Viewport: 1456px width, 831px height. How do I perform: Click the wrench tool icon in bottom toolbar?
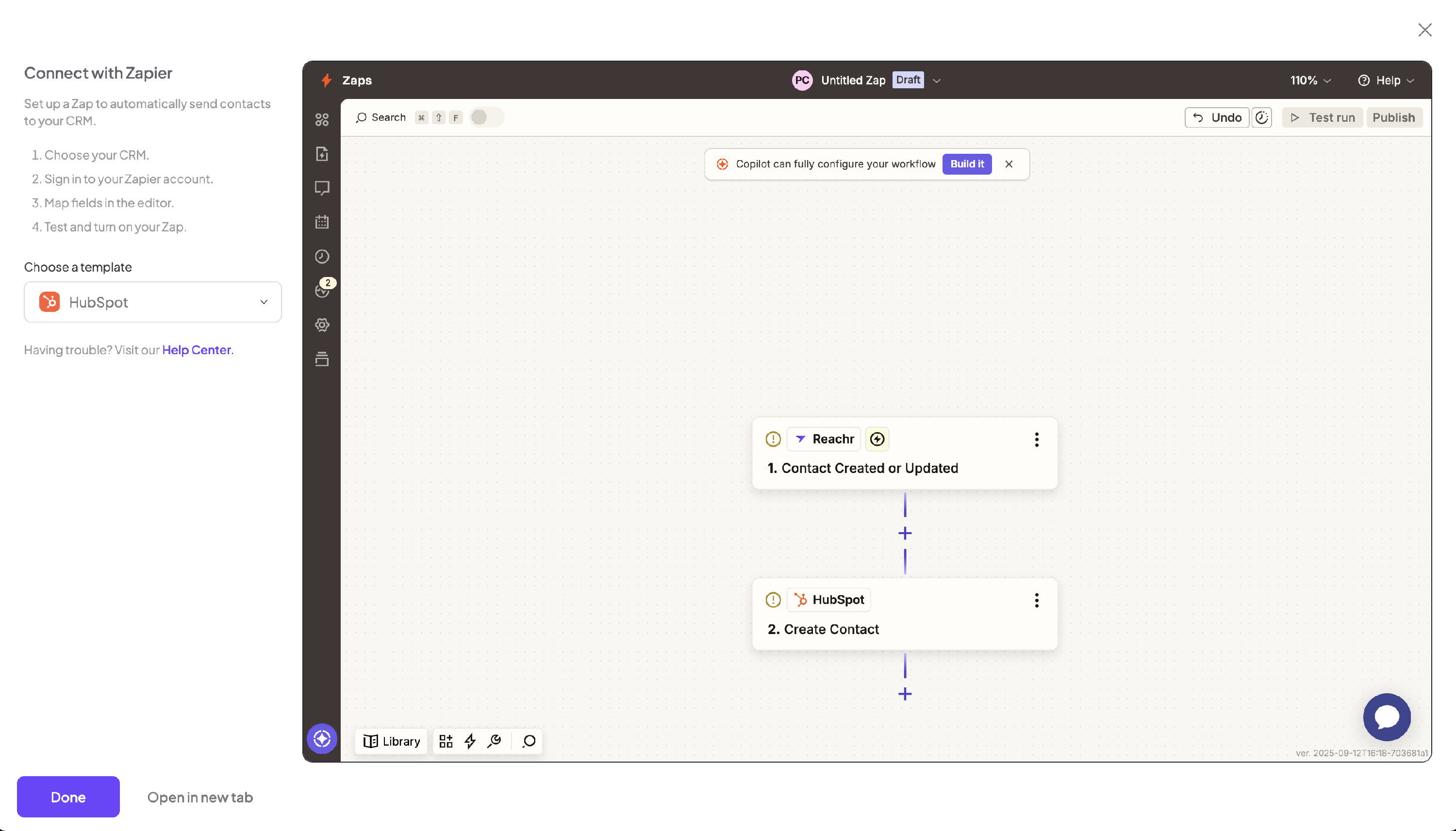(495, 741)
